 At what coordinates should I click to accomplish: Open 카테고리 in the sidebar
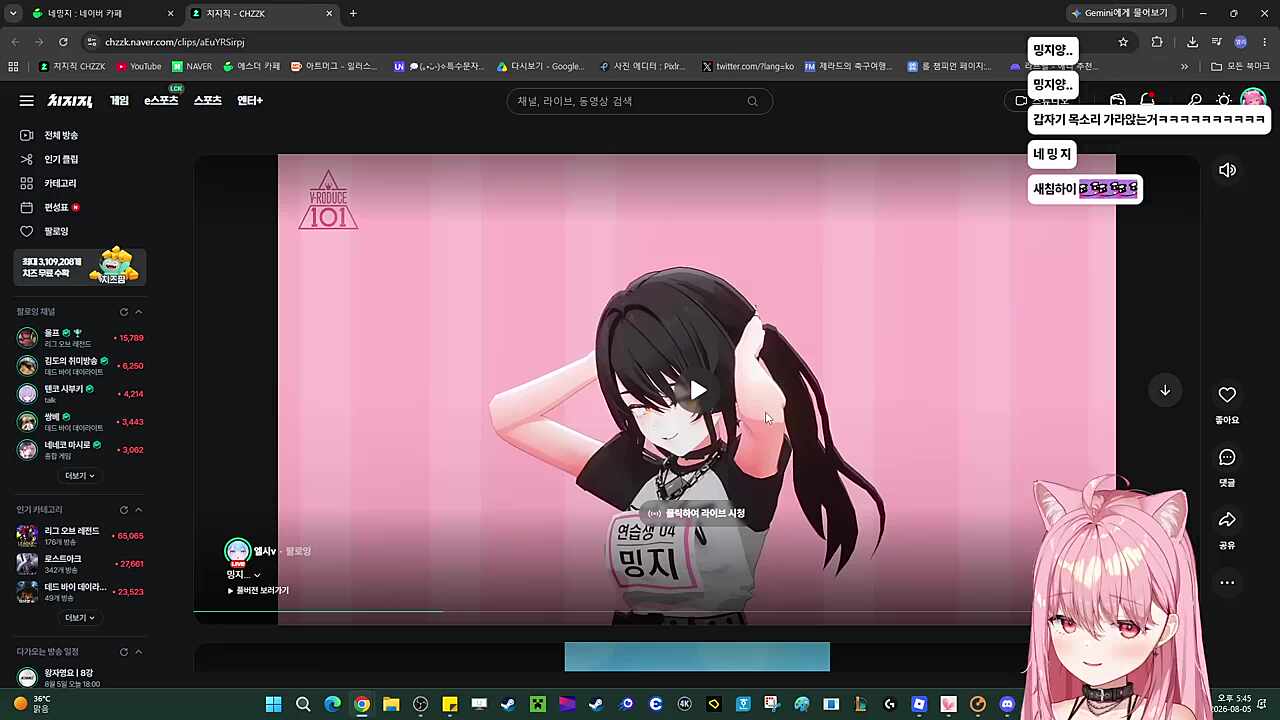pos(60,183)
